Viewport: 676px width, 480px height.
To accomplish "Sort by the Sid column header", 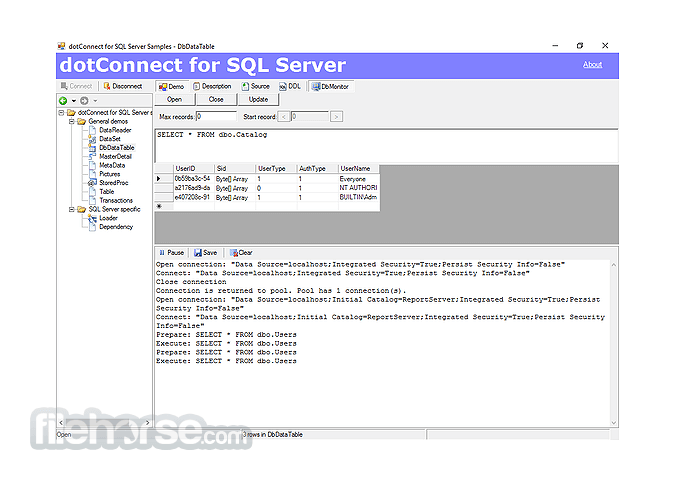I will (235, 169).
